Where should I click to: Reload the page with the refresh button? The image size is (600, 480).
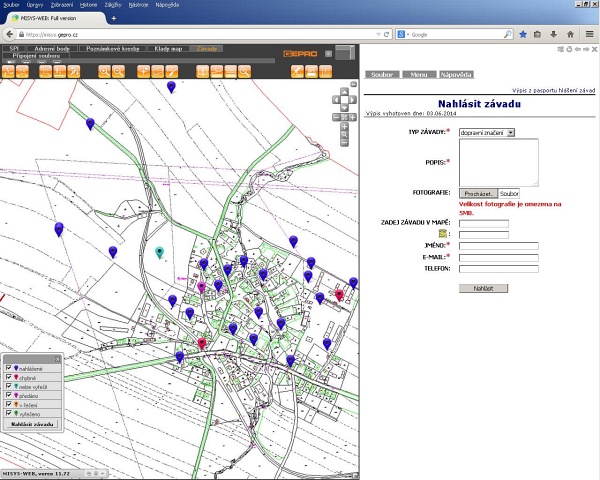click(386, 34)
